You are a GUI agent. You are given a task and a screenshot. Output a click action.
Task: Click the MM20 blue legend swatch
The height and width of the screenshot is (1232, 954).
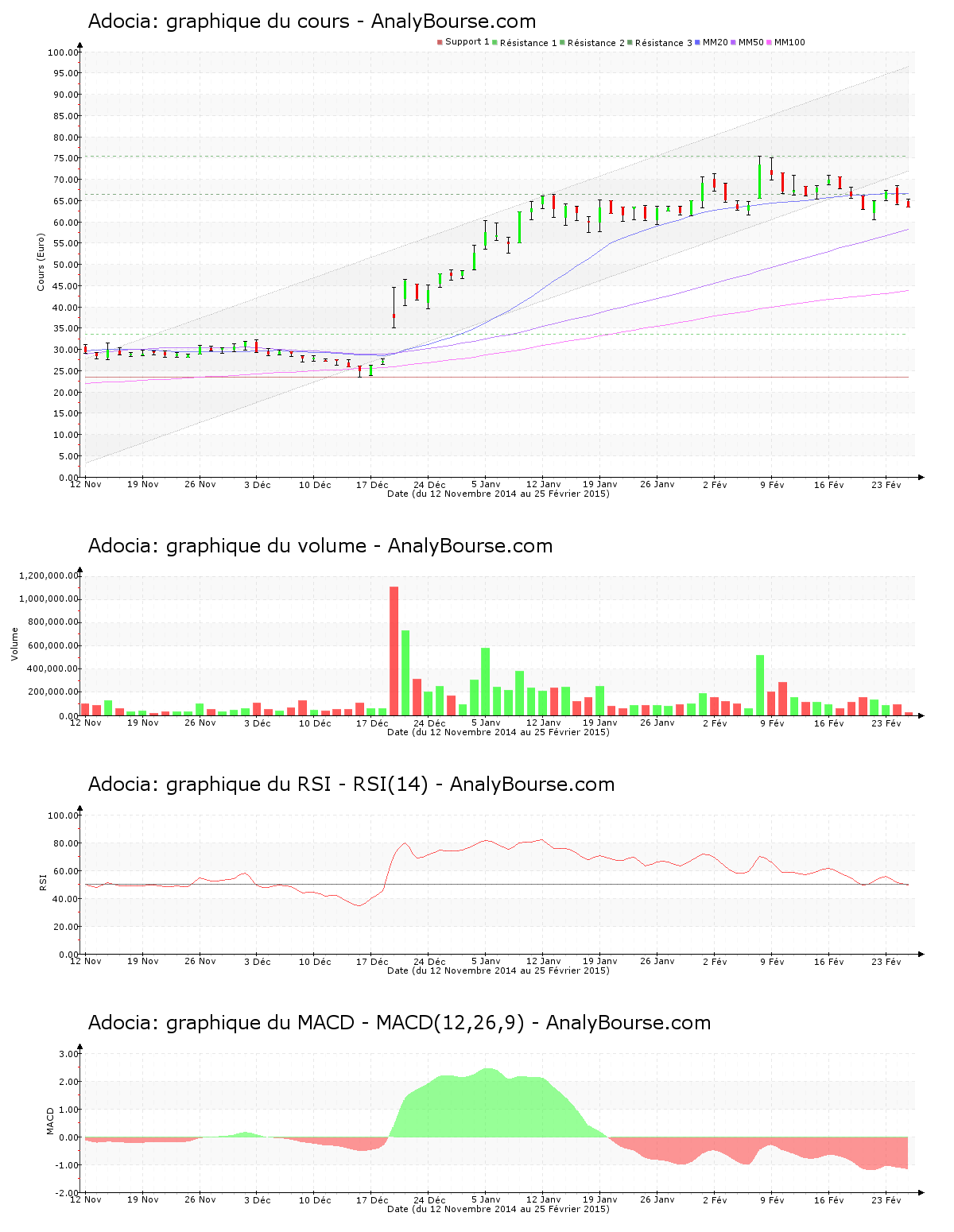(698, 42)
